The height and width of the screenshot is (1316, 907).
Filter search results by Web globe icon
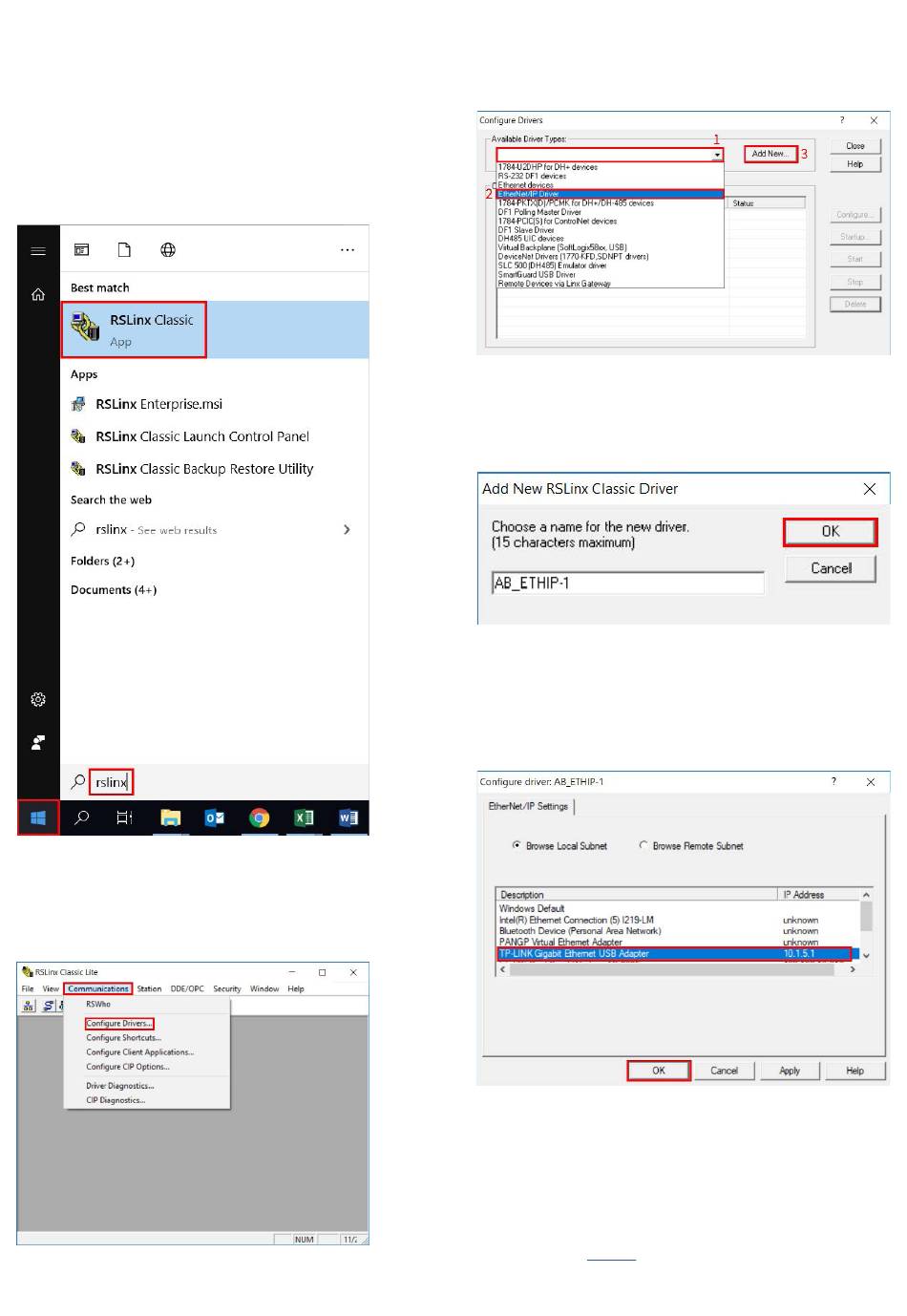(x=168, y=250)
